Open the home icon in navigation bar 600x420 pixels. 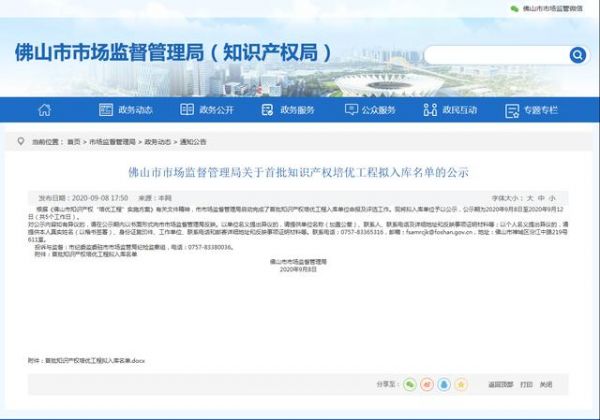point(45,110)
